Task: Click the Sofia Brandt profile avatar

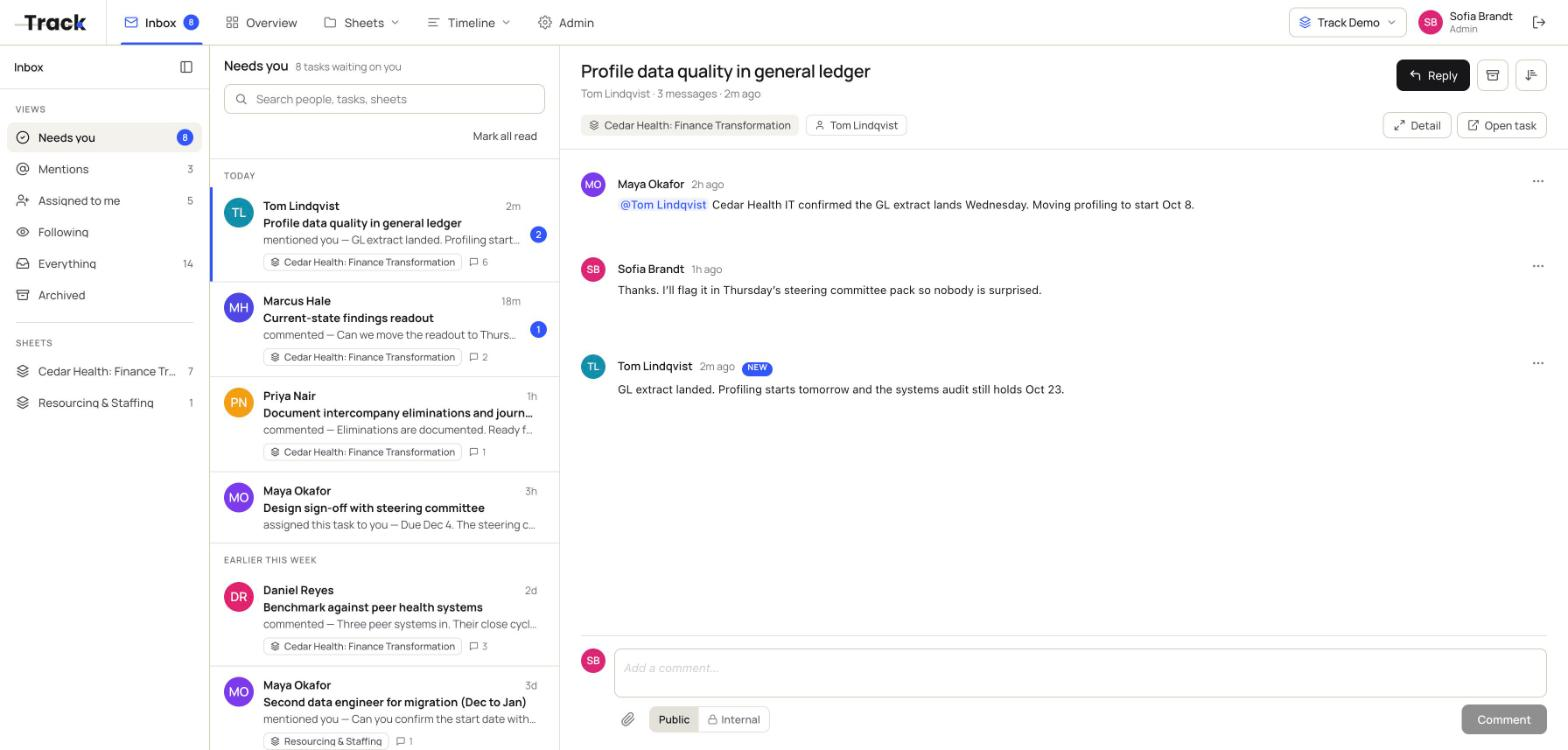Action: (1430, 22)
